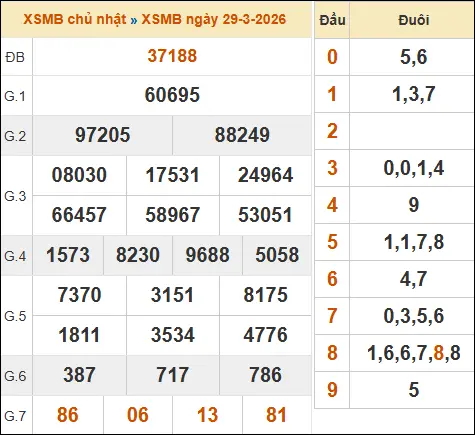Select G.2 number 88249
Screen dimensions: 475x435
[242, 135]
